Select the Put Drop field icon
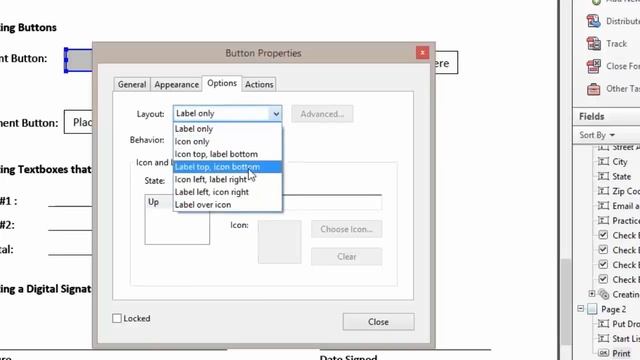 pyautogui.click(x=603, y=324)
